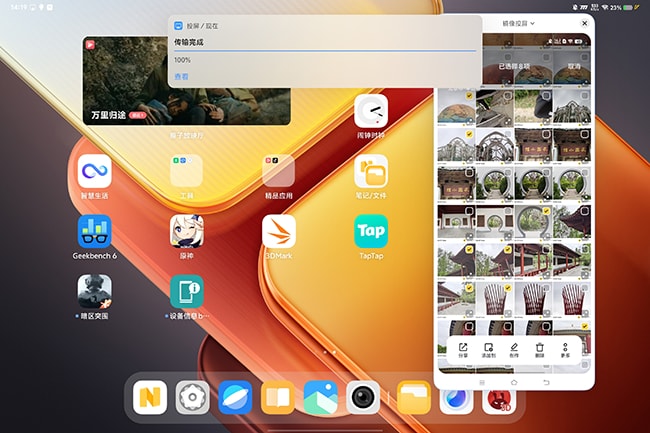This screenshot has width=650, height=433.
Task: Open the 更多 (more) options menu
Action: tap(565, 345)
